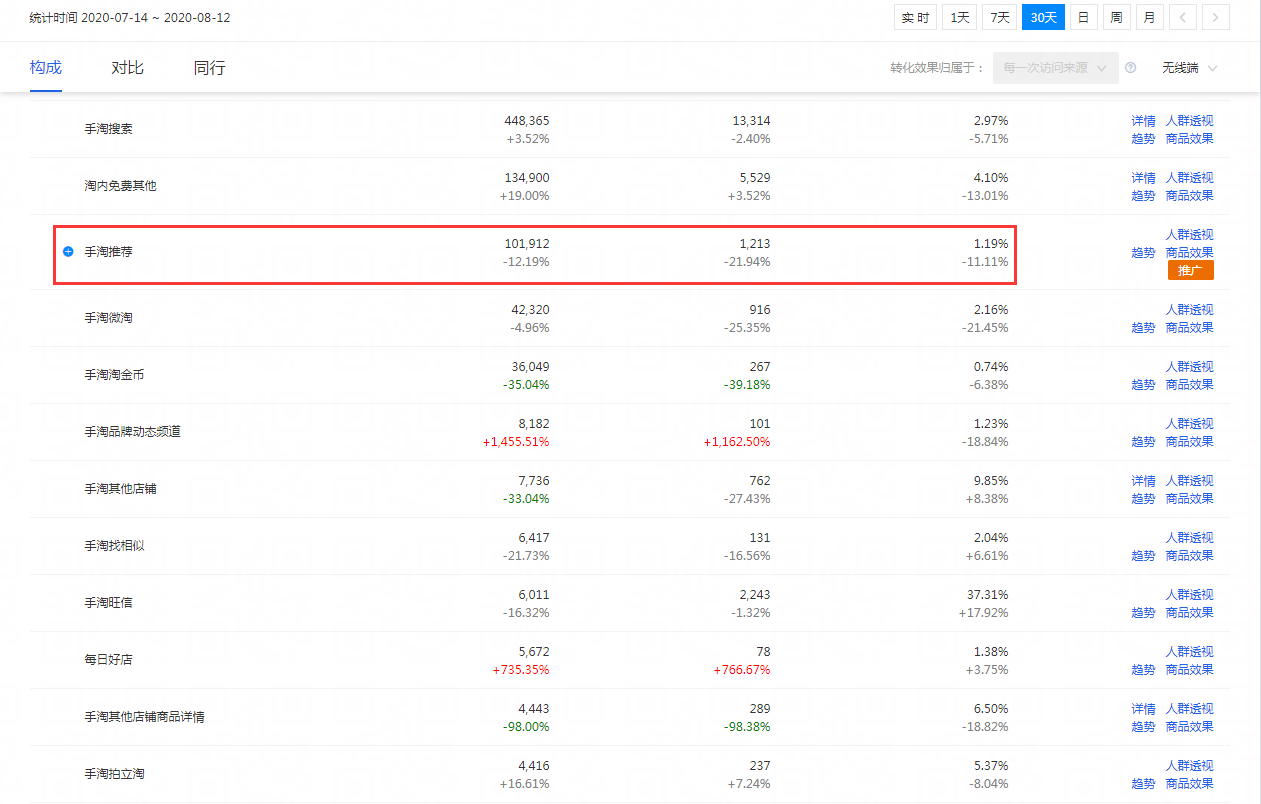Select the 30天 time range
Viewport: 1261px width, 804px height.
coord(1044,17)
